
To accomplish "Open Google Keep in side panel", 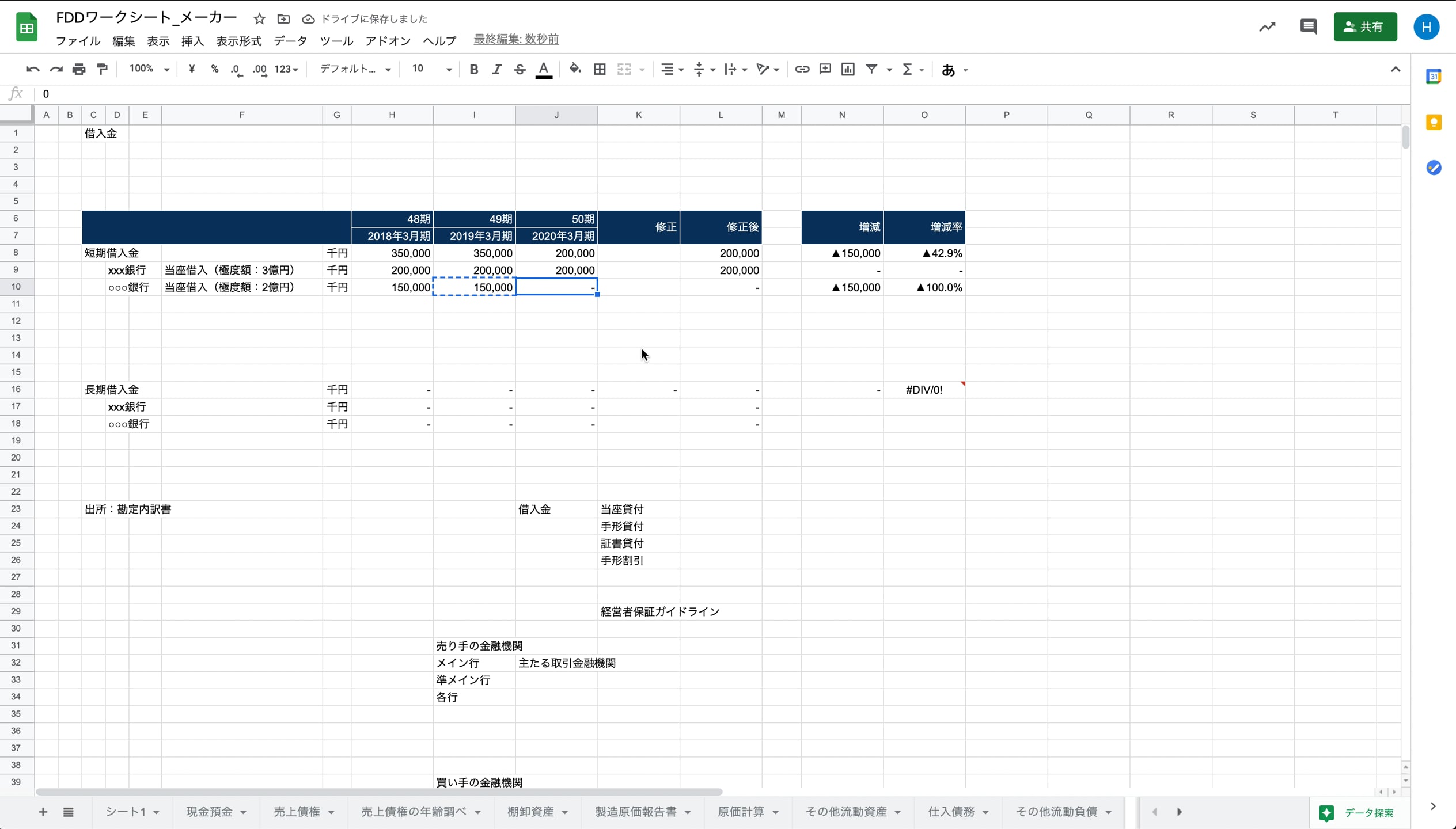I will (1434, 122).
